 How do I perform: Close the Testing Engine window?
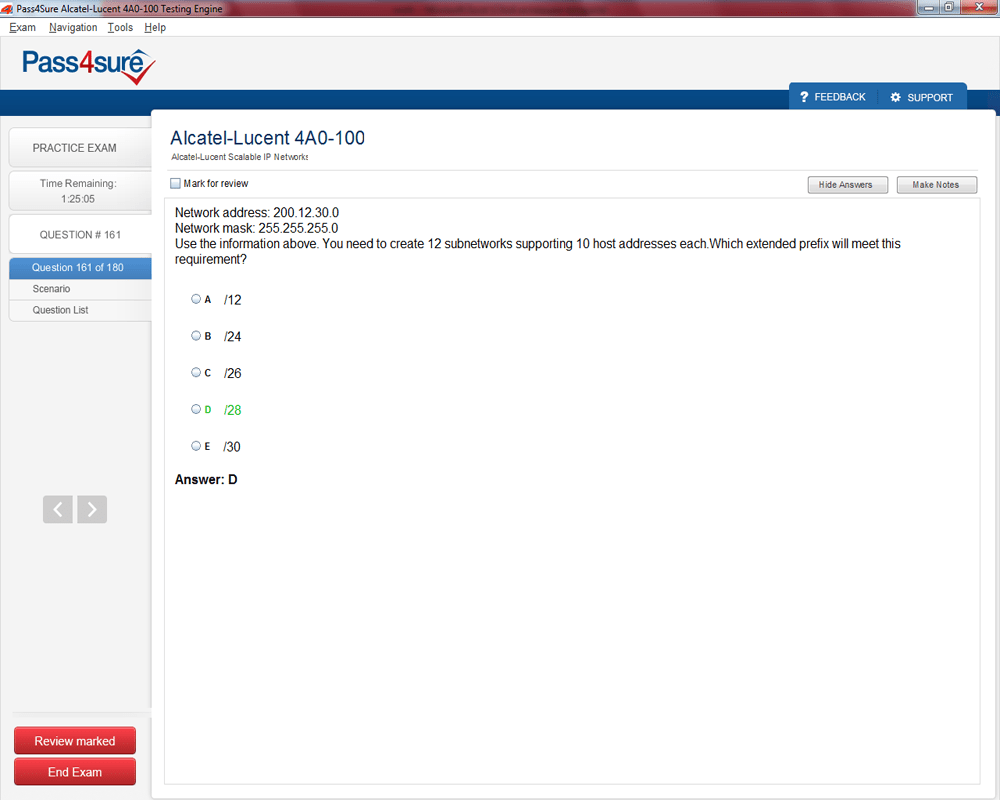pyautogui.click(x=979, y=7)
